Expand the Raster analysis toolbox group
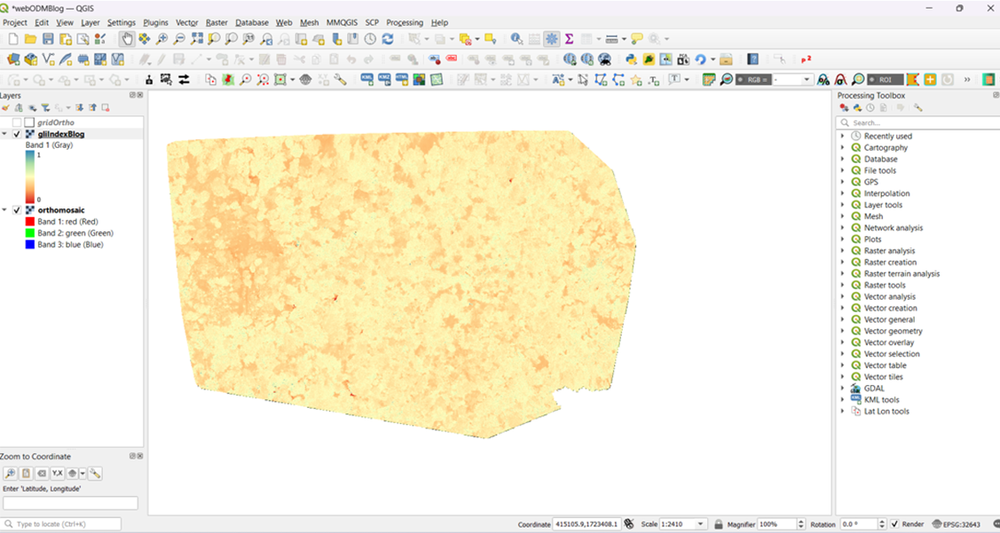This screenshot has height=533, width=1000. click(x=843, y=251)
